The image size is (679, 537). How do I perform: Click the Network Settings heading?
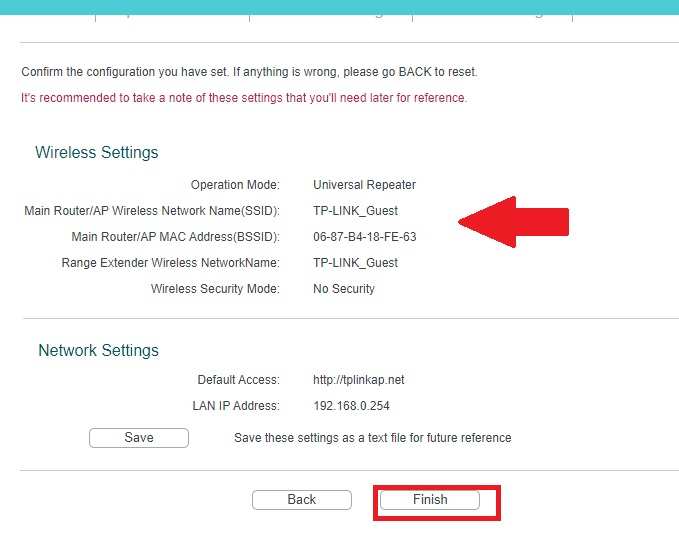(99, 350)
